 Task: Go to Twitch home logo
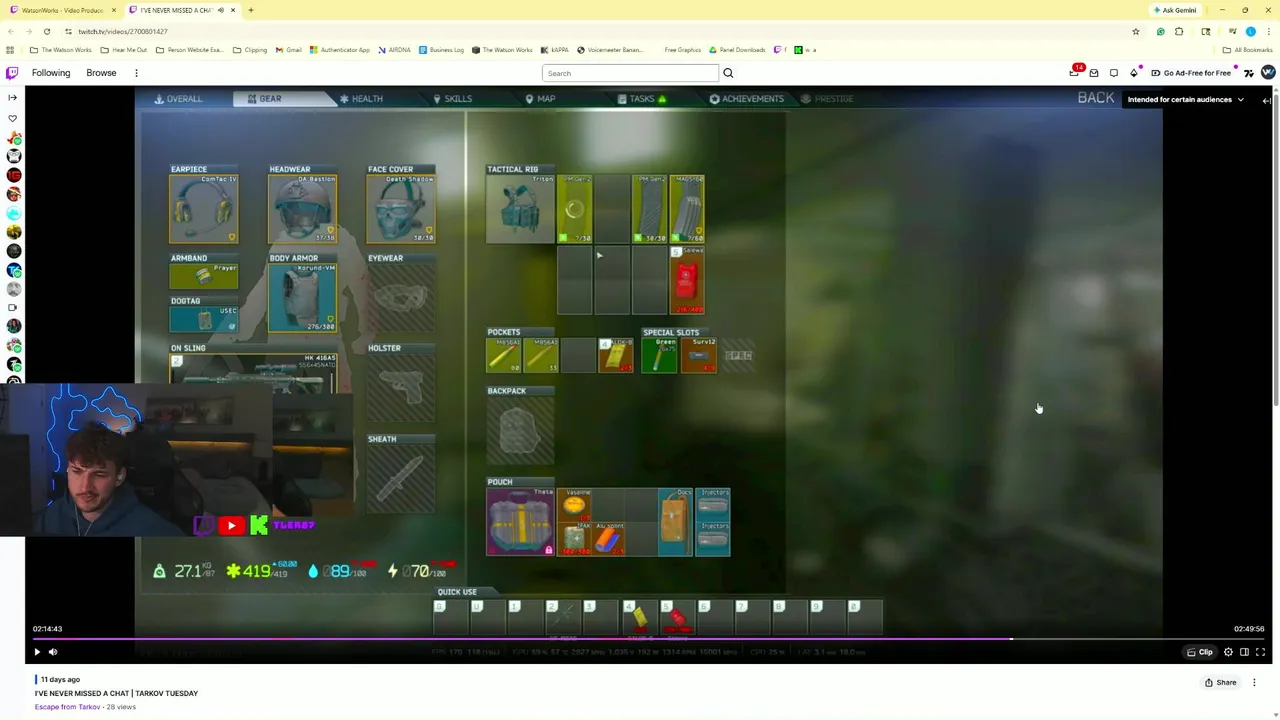point(12,73)
